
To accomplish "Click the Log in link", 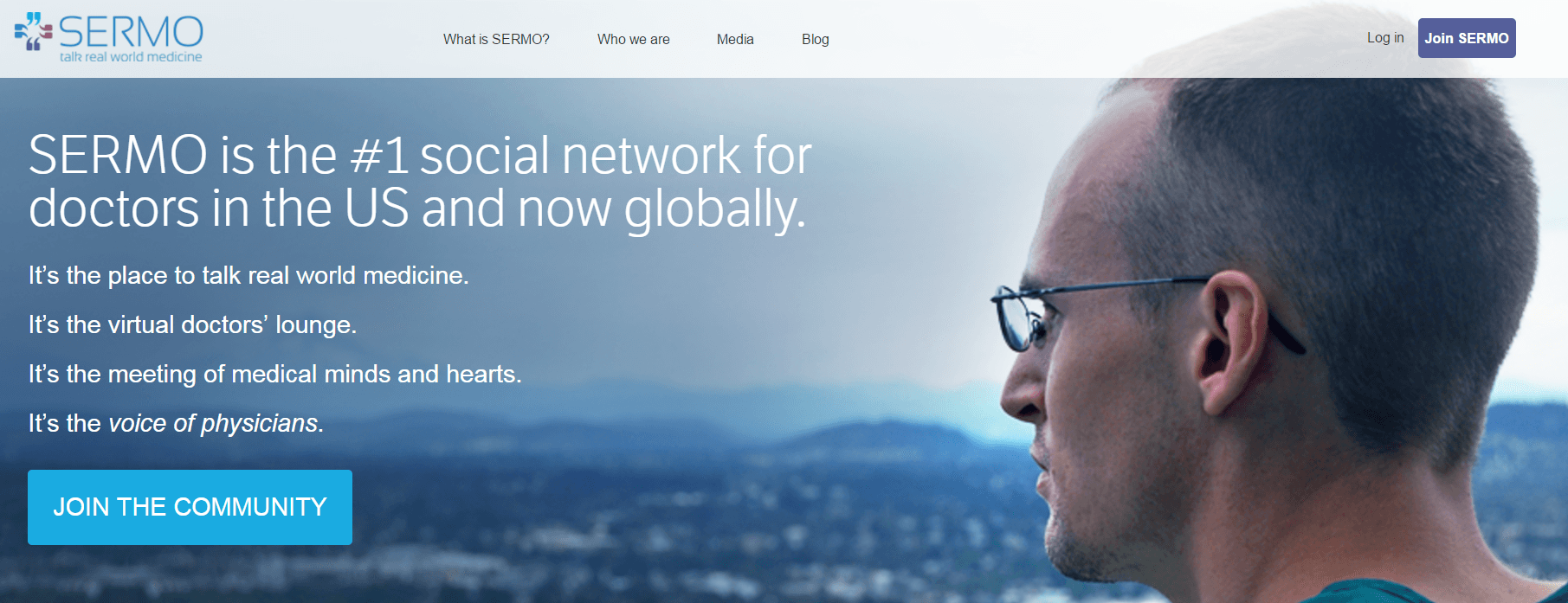I will pyautogui.click(x=1385, y=38).
